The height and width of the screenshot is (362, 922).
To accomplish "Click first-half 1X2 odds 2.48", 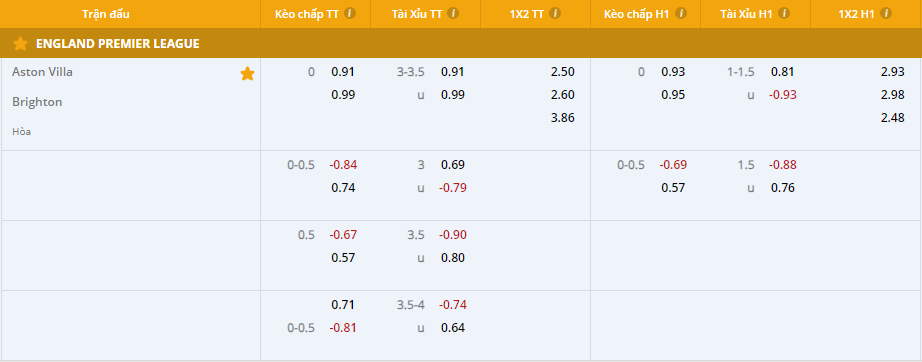I will [x=893, y=118].
